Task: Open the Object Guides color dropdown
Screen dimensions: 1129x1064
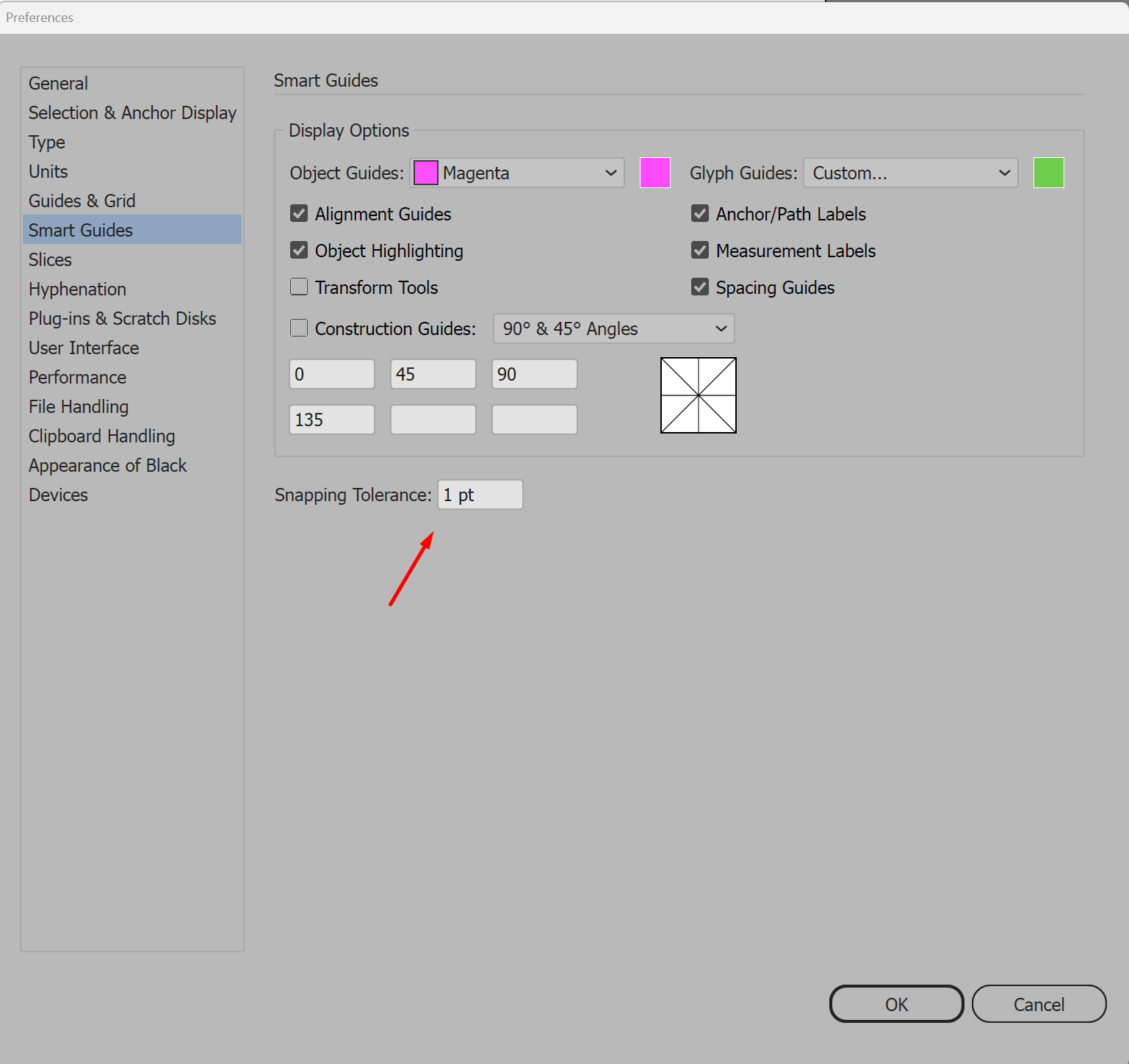Action: pyautogui.click(x=517, y=173)
